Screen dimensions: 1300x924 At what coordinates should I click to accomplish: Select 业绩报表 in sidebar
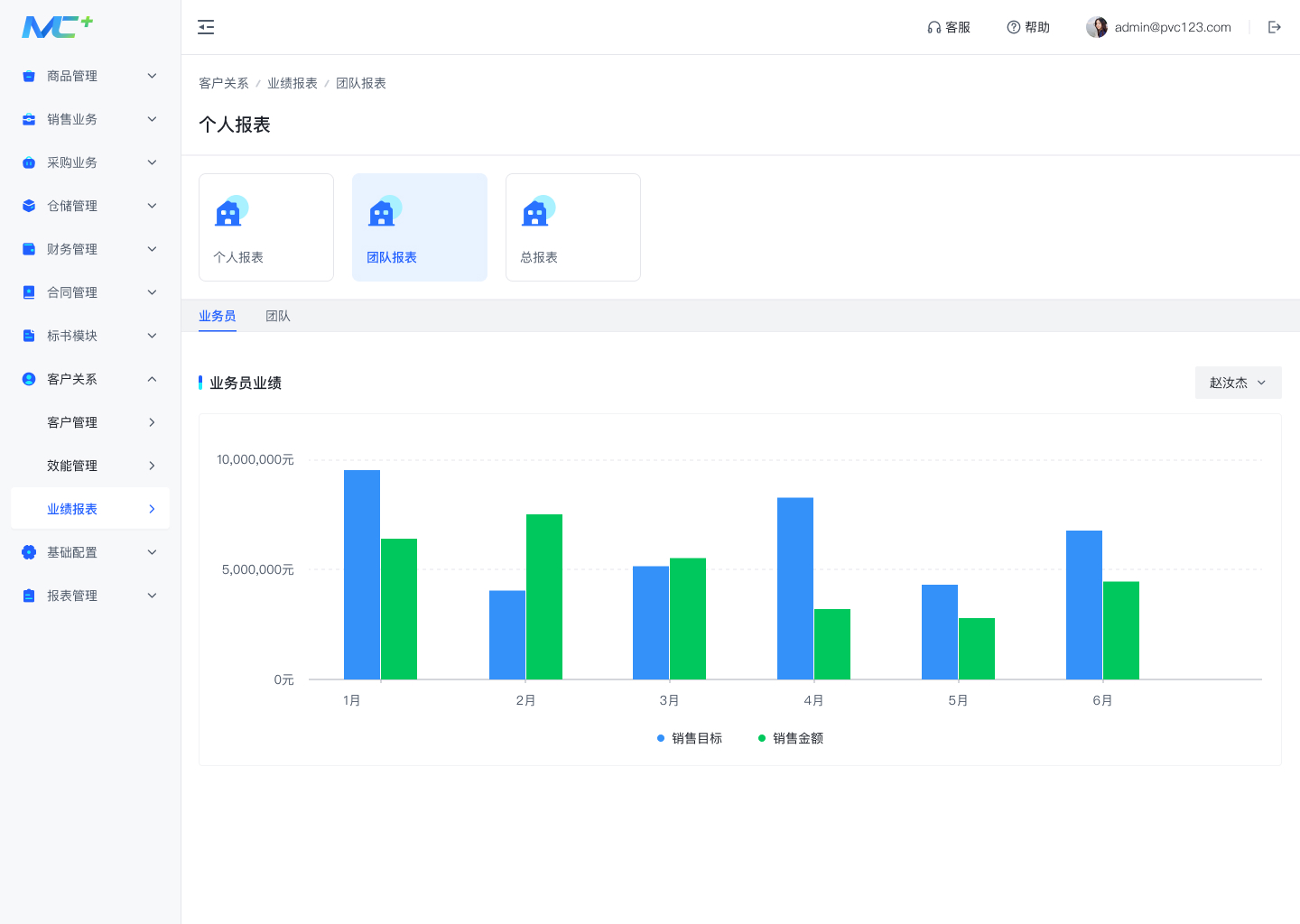point(90,509)
